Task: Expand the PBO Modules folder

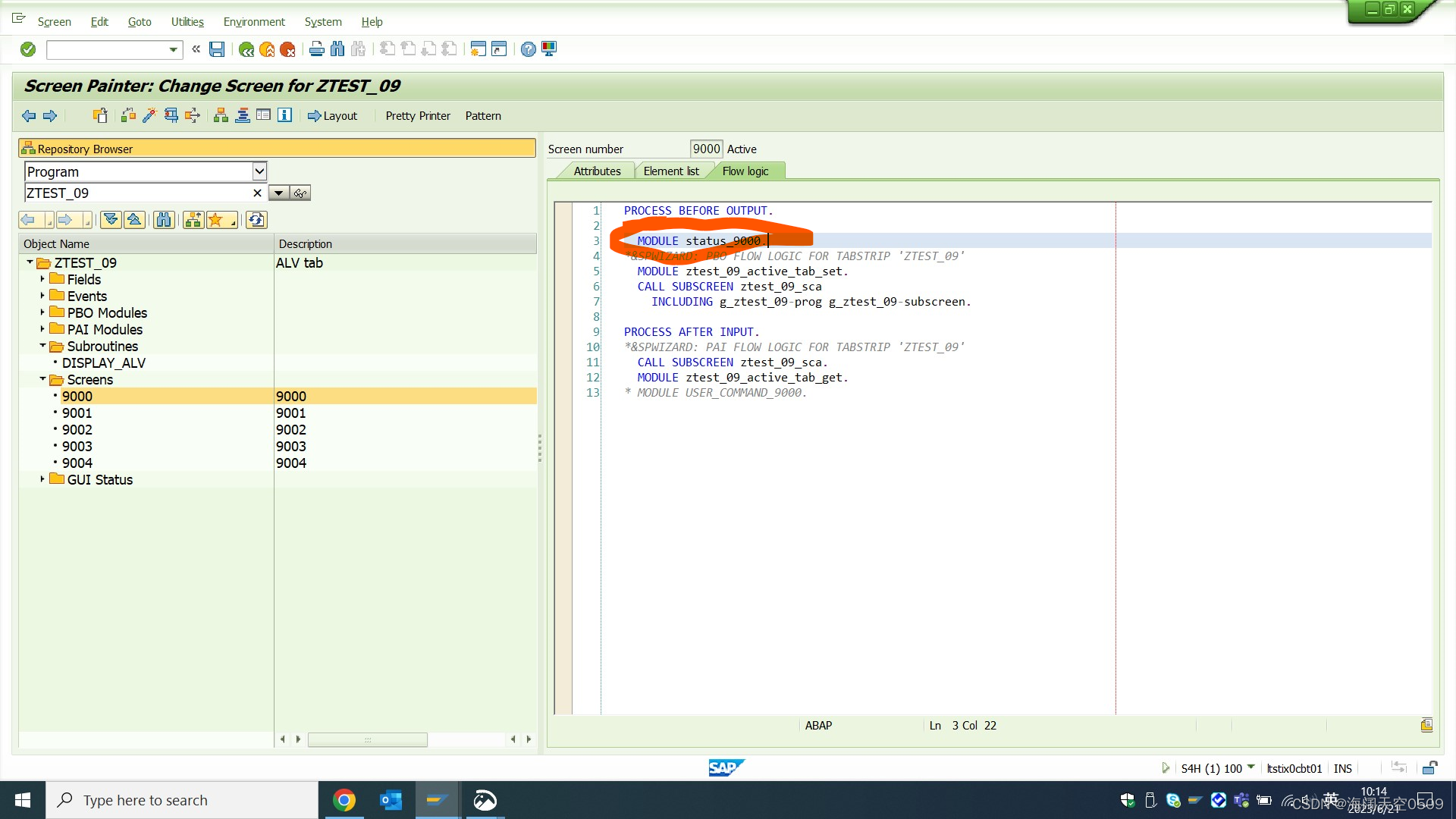Action: (42, 312)
